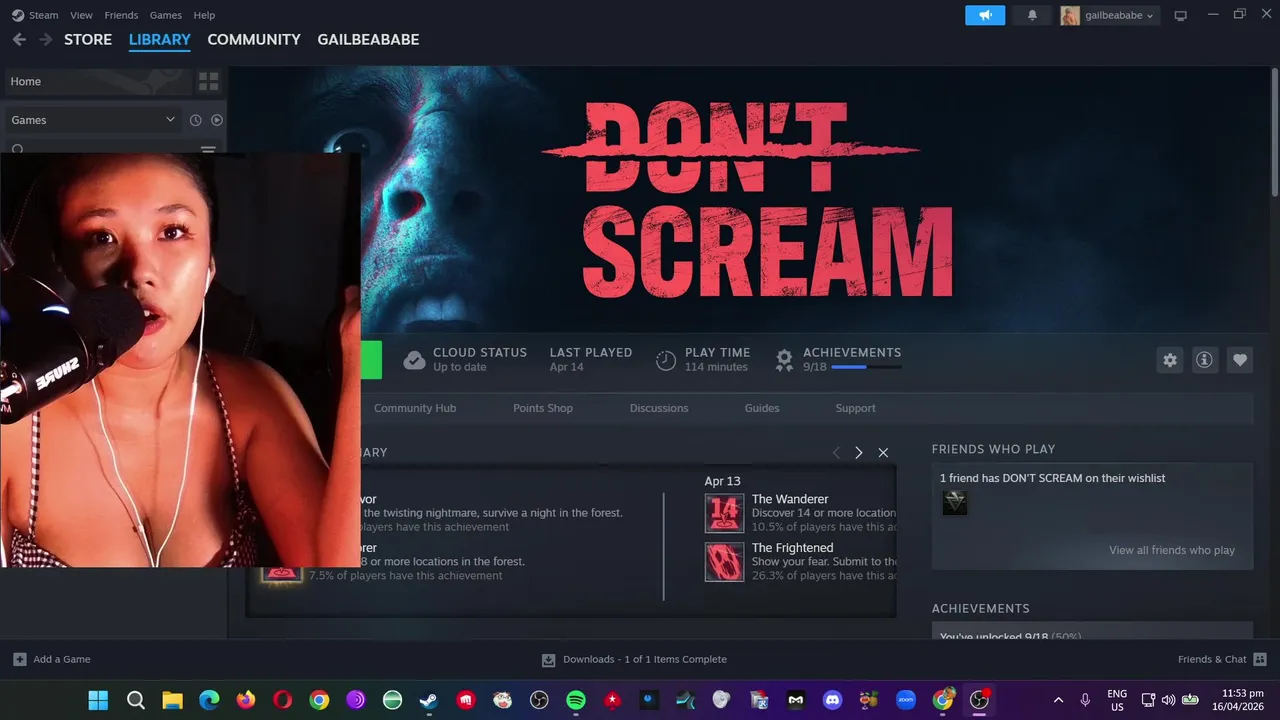The image size is (1280, 720).
Task: Click the plus icon for Add a Game
Action: click(x=20, y=659)
